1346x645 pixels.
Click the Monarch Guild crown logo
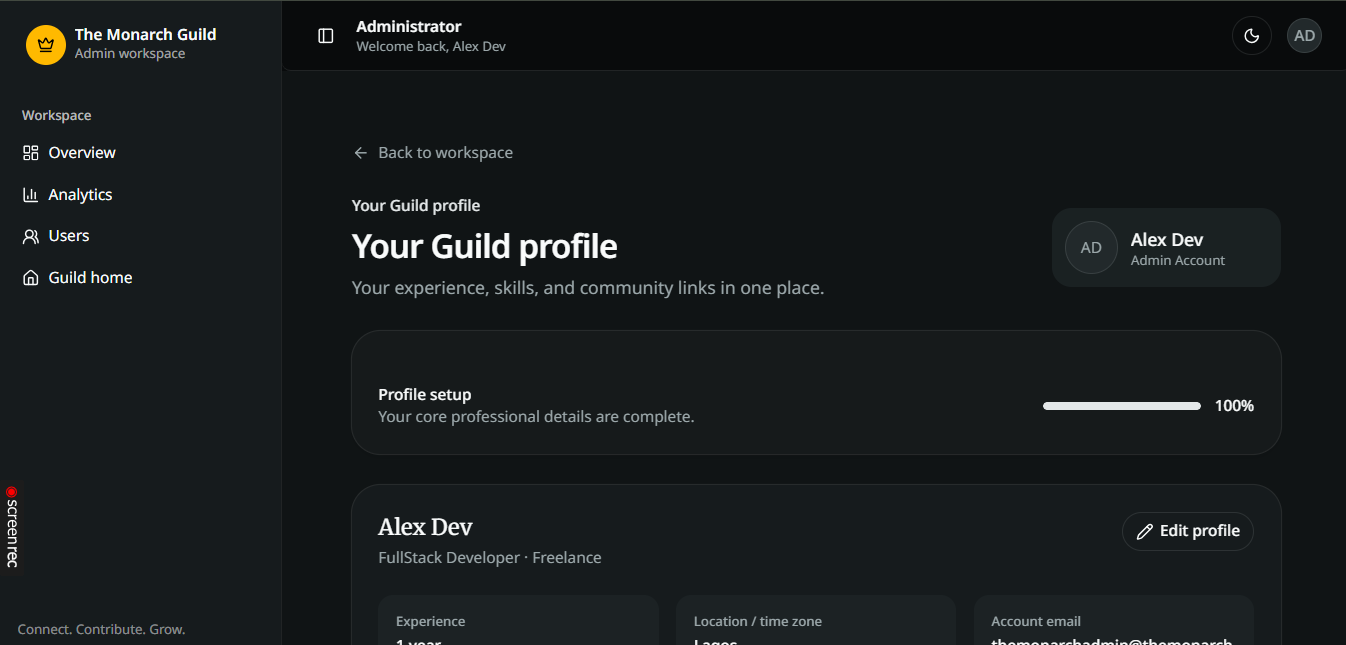(45, 44)
